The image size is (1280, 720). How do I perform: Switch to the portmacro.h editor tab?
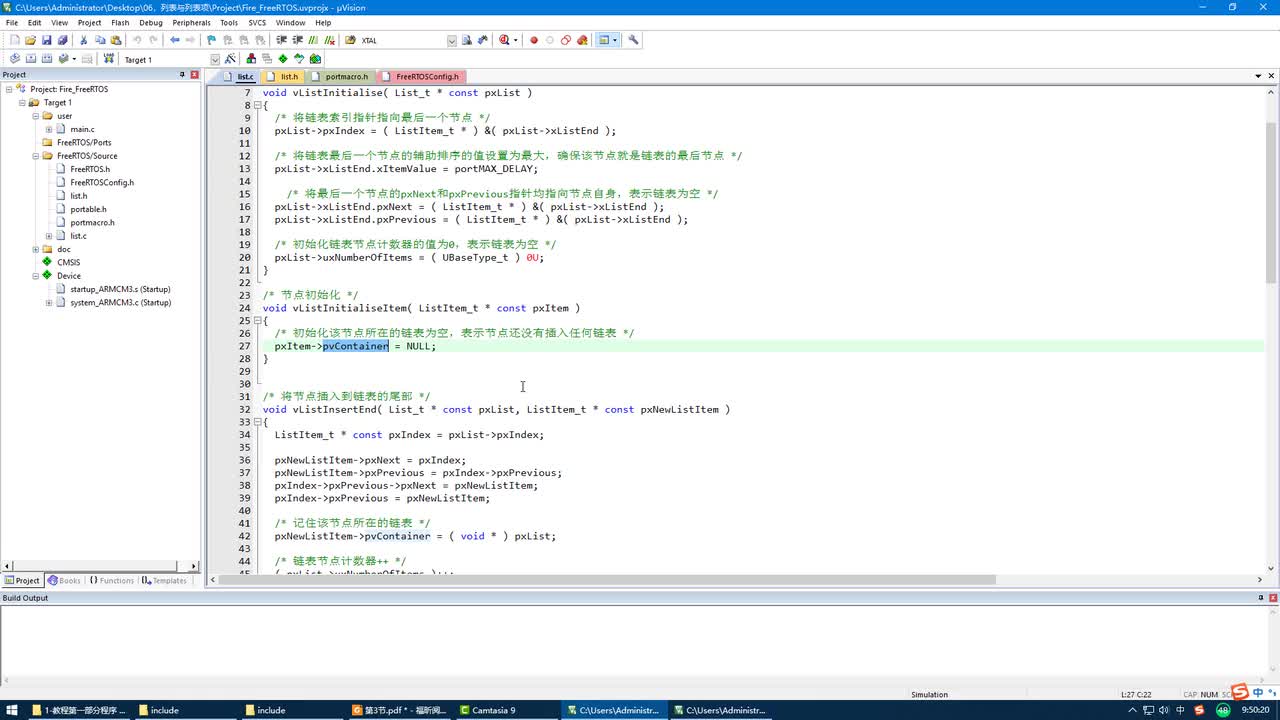(x=341, y=76)
